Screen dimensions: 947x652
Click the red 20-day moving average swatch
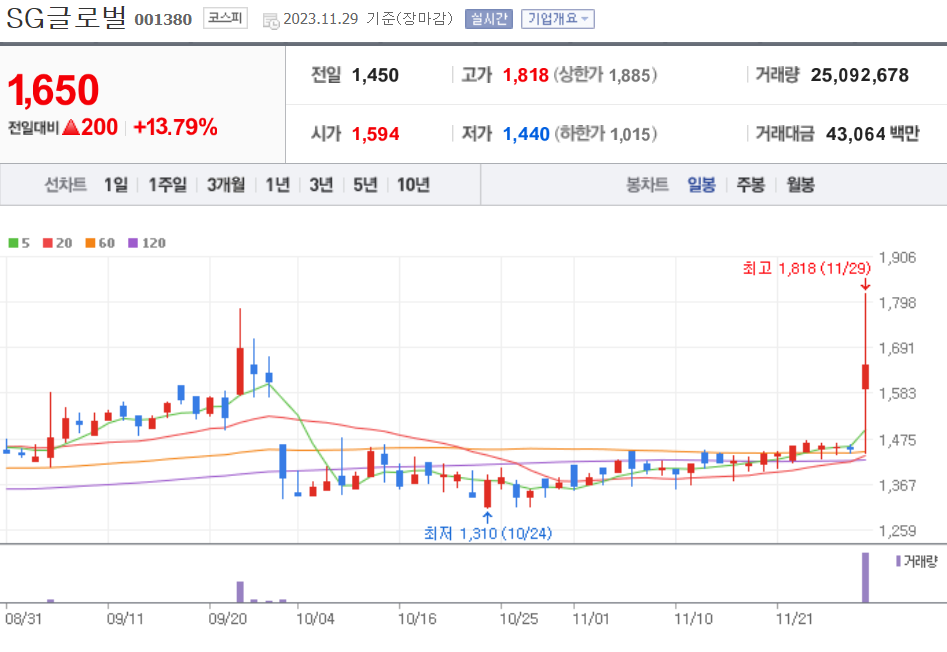pyautogui.click(x=48, y=243)
